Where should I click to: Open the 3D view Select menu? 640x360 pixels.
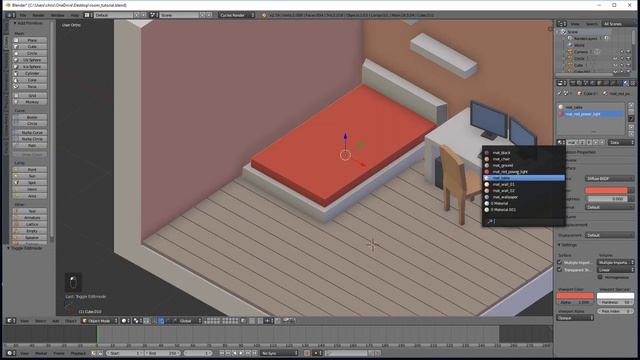click(40, 321)
